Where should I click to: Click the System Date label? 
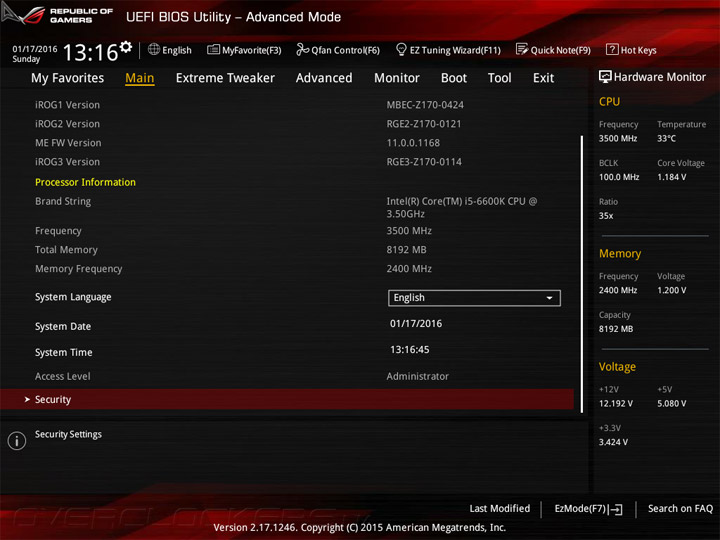[63, 326]
